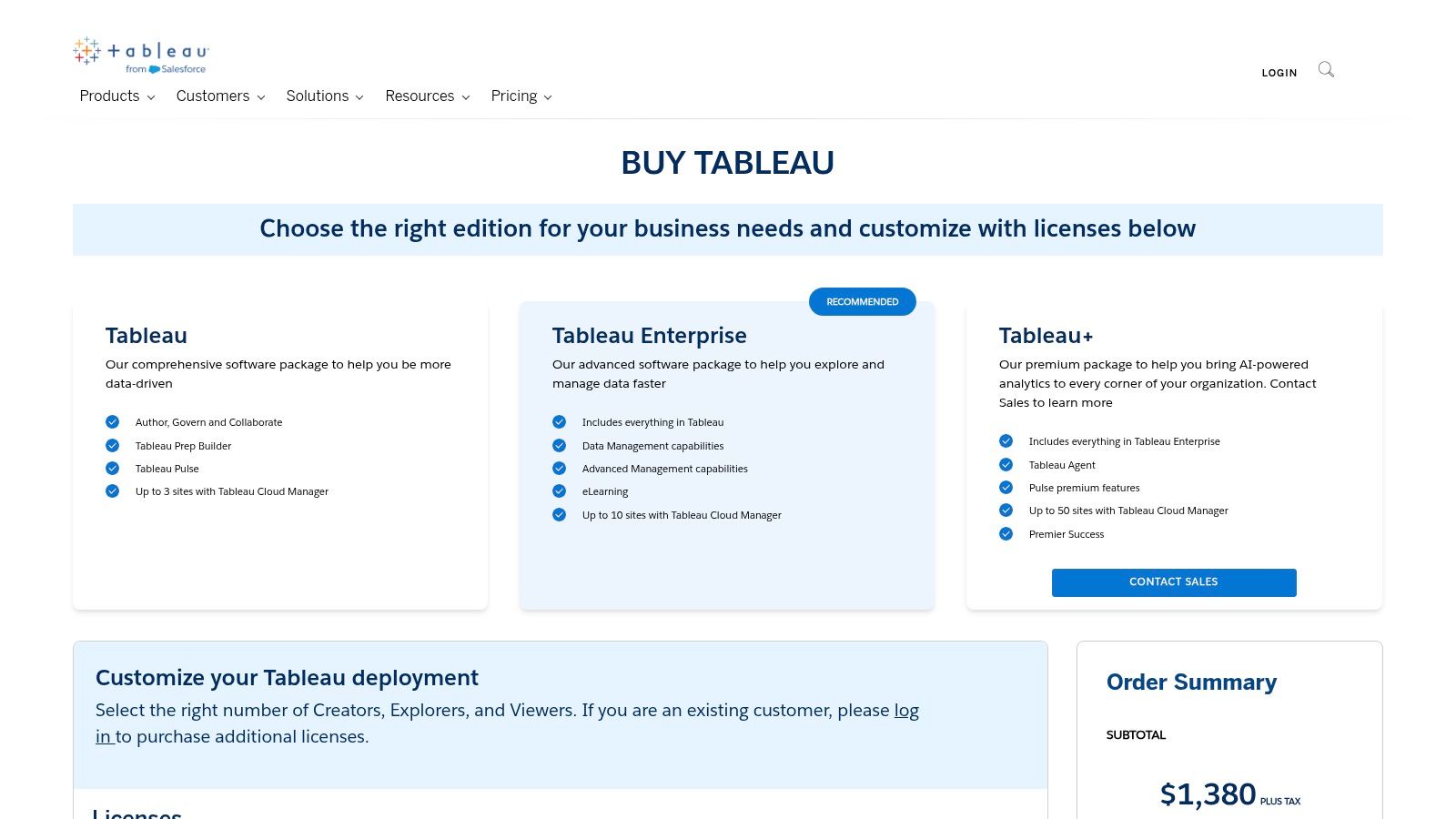1456x819 pixels.
Task: Click the LOGIN link
Action: click(x=1279, y=73)
